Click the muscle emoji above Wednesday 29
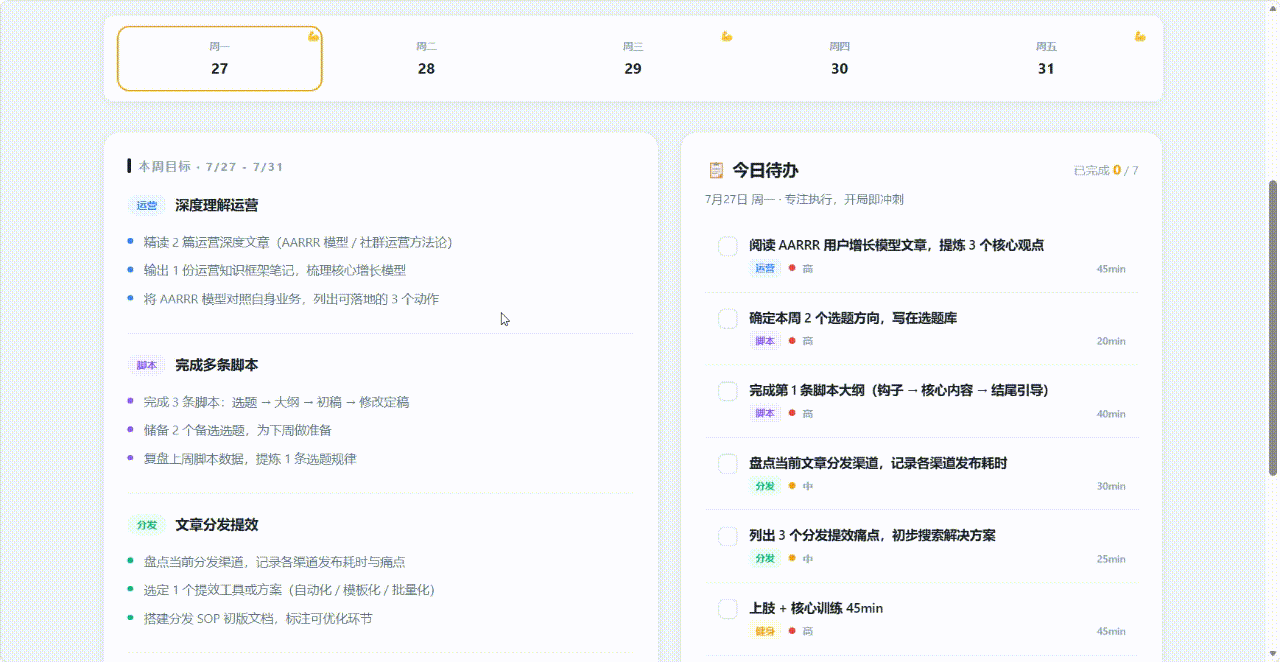Image resolution: width=1280 pixels, height=662 pixels. pos(727,36)
